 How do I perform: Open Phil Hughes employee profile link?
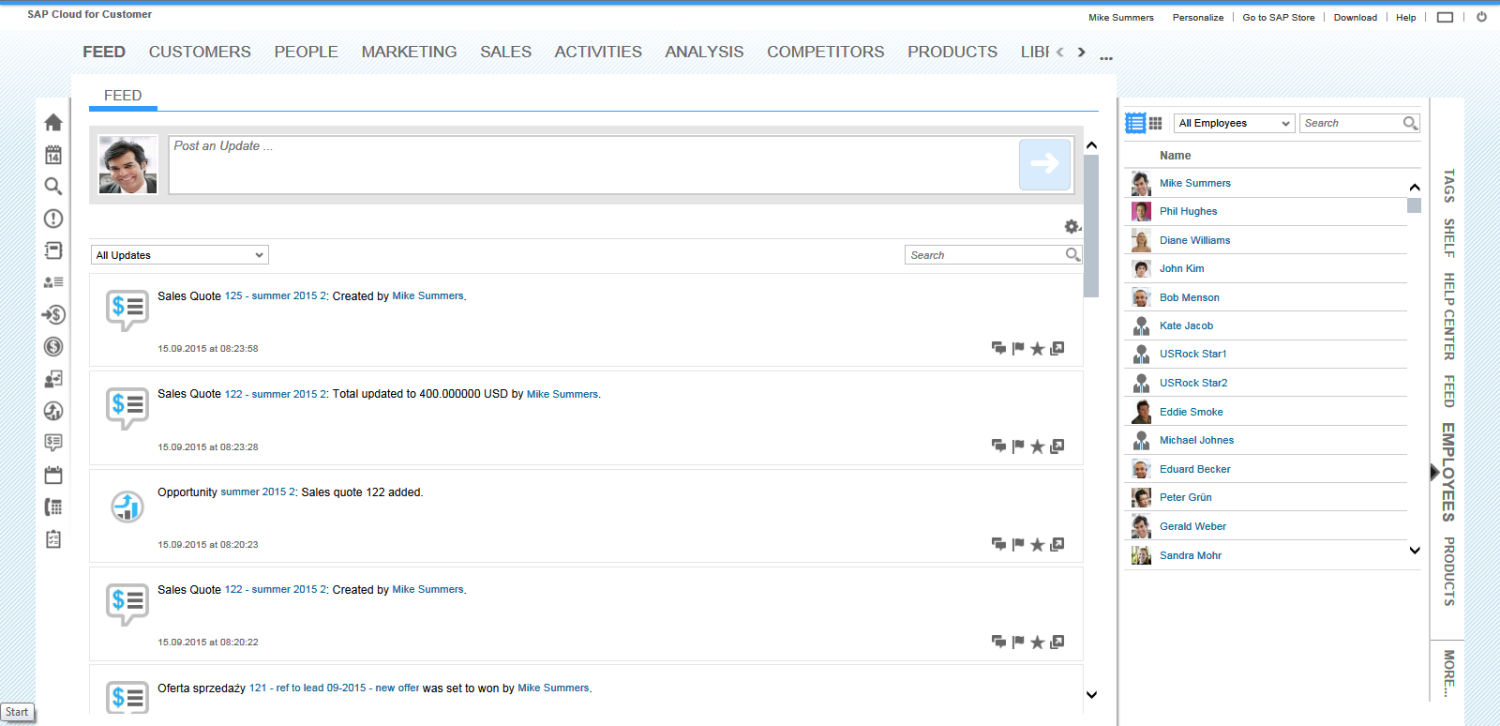pos(1188,212)
